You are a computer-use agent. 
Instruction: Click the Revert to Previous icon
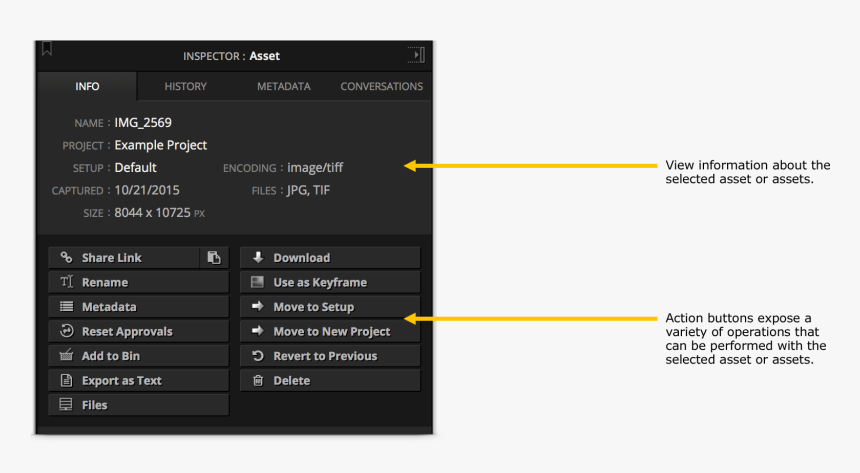pyautogui.click(x=258, y=356)
